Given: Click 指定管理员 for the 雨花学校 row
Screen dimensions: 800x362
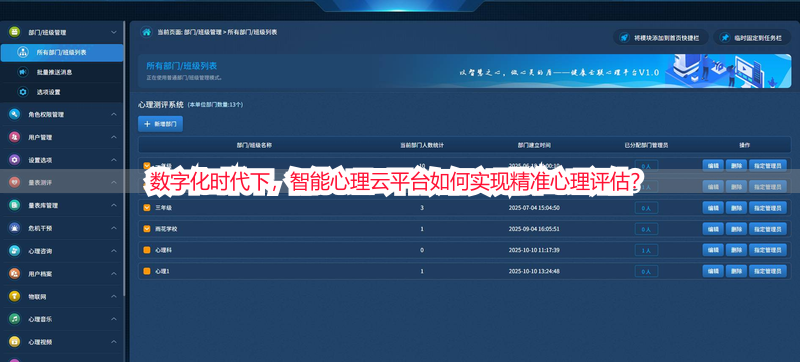Looking at the screenshot, I should (x=767, y=229).
